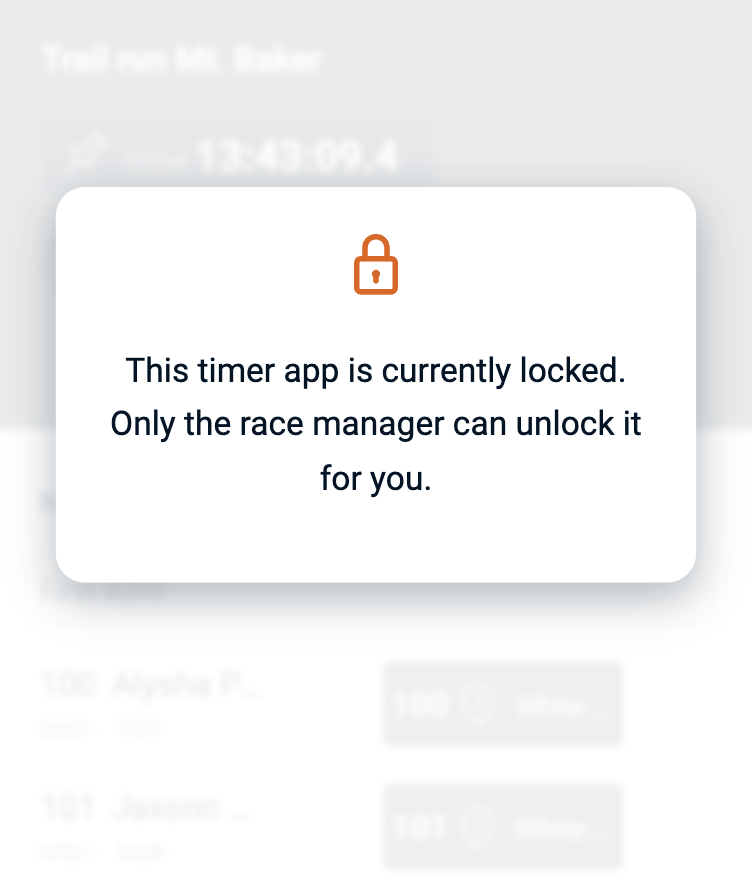Click the blurred heading above the runner list
752x888 pixels.
coord(105,592)
